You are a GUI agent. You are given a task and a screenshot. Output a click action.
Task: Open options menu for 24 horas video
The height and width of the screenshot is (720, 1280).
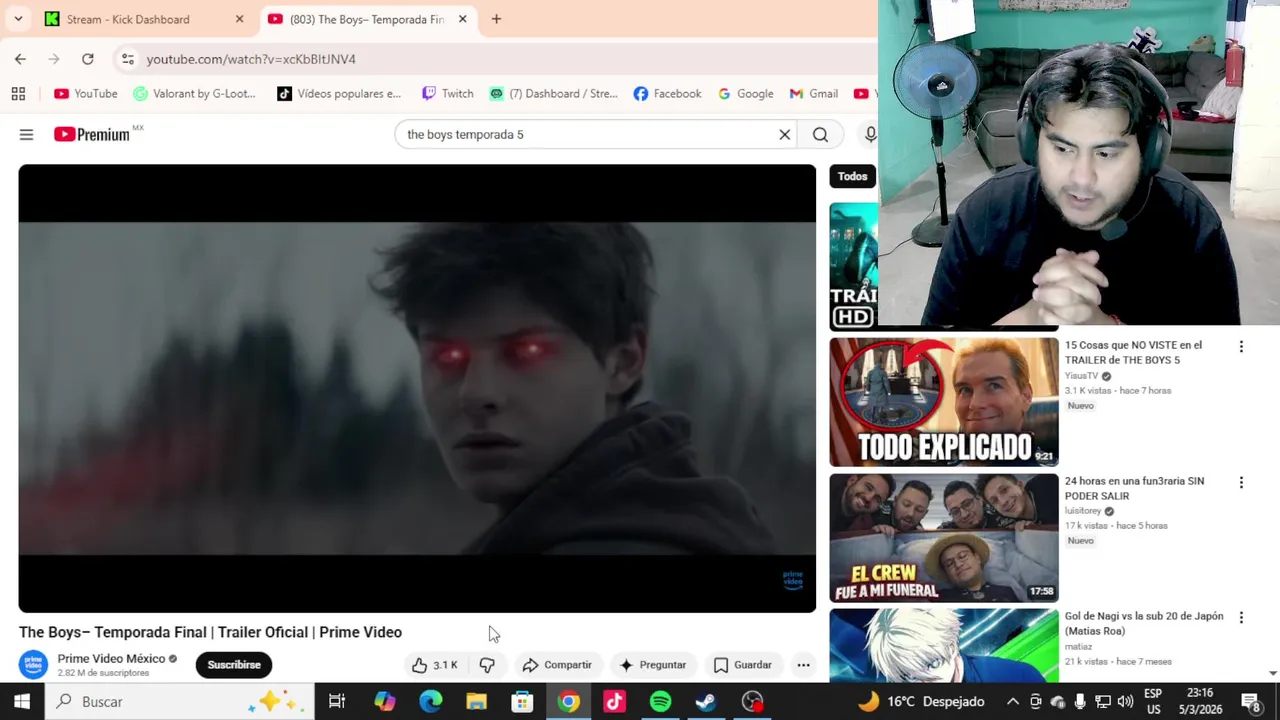point(1241,483)
